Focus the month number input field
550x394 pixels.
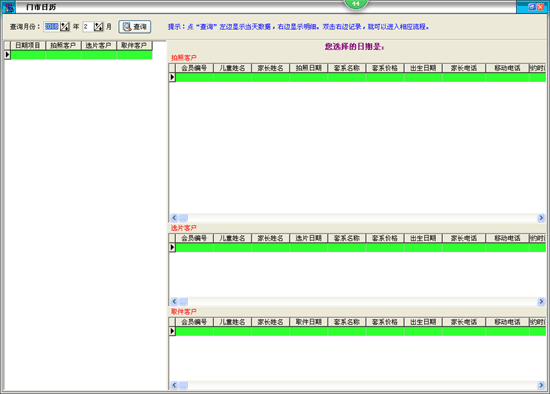coord(88,27)
